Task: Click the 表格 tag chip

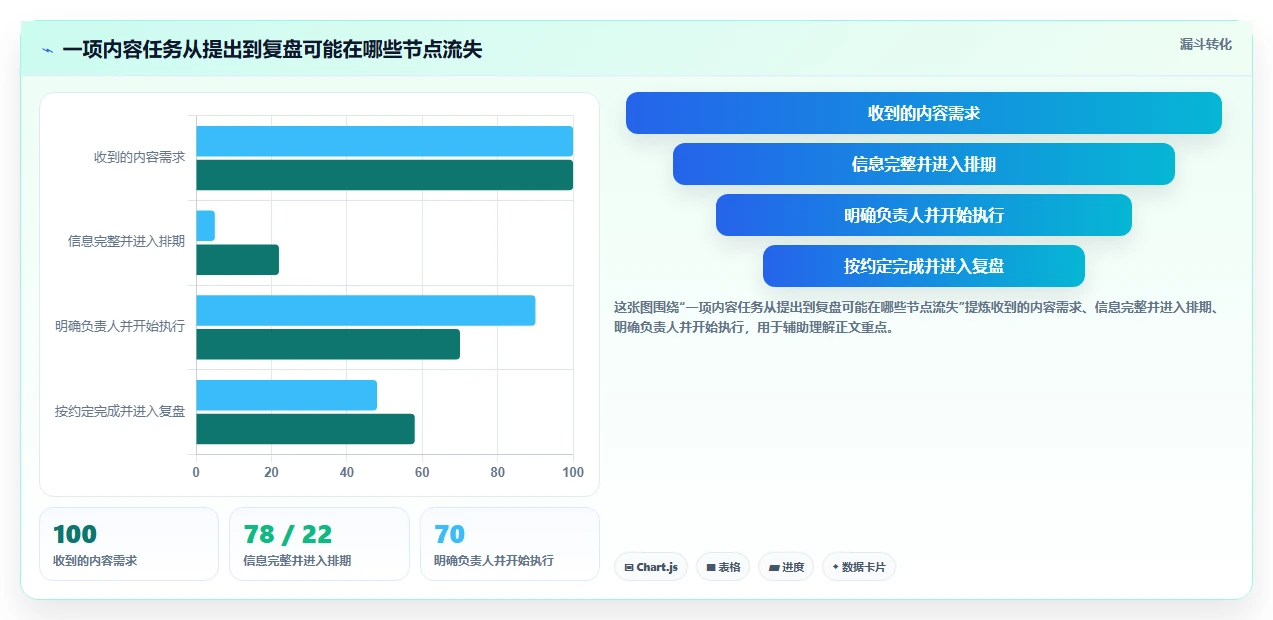Action: point(723,567)
